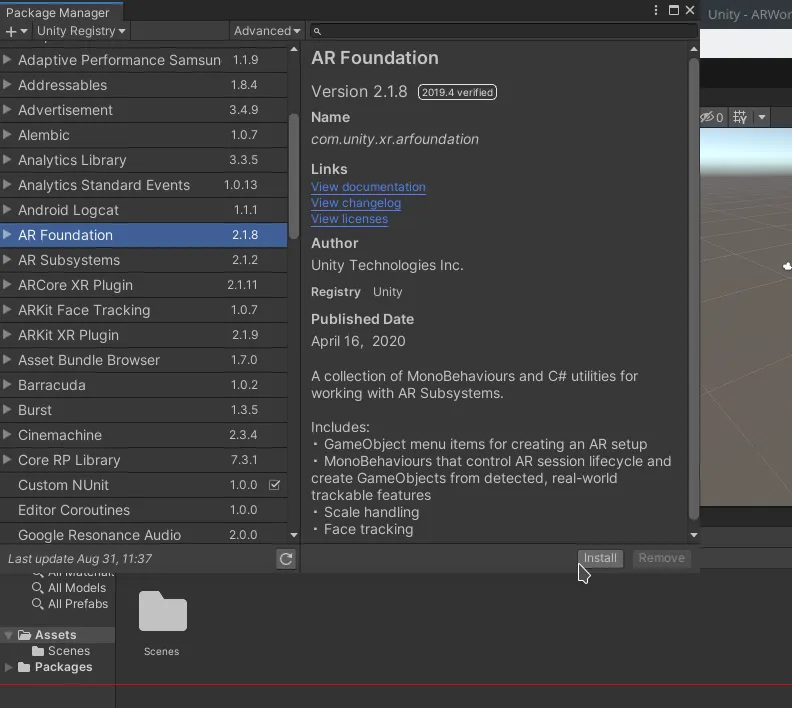This screenshot has width=792, height=708.
Task: Click the details panel scrollbar thumb
Action: point(694,288)
